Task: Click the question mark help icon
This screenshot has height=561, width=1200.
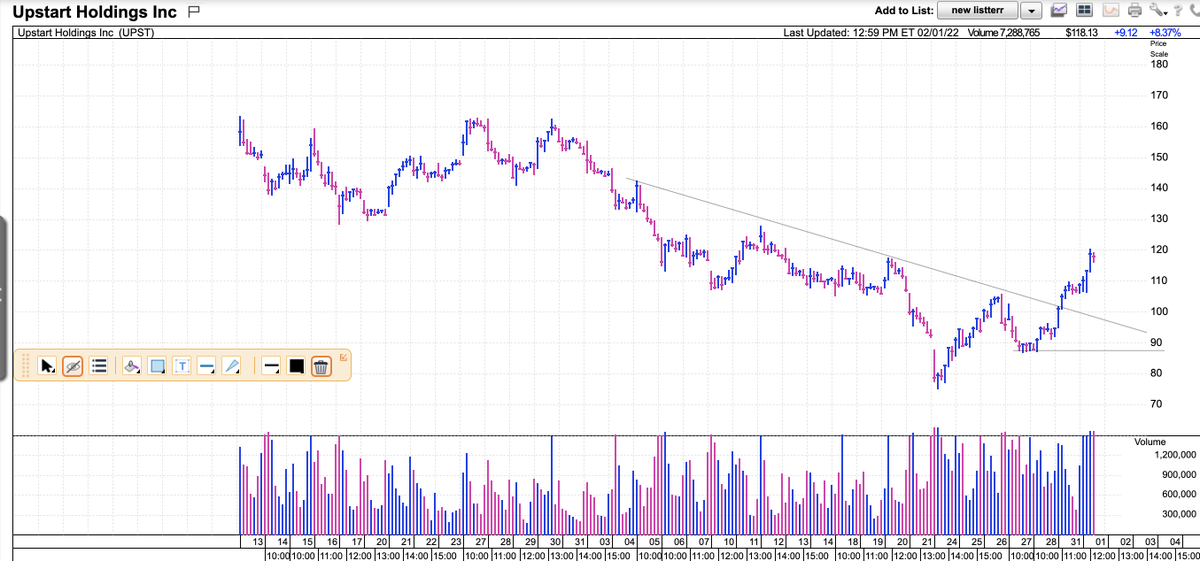Action: point(1179,10)
